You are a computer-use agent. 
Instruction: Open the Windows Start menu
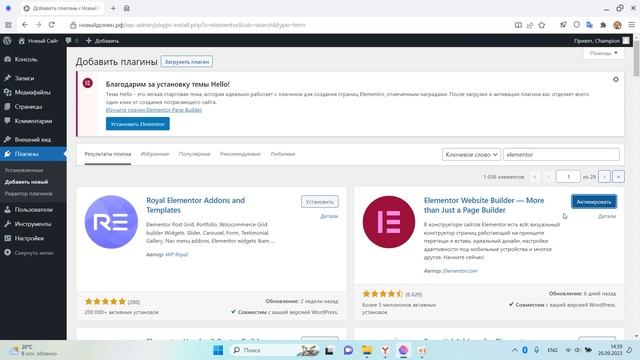(x=218, y=350)
